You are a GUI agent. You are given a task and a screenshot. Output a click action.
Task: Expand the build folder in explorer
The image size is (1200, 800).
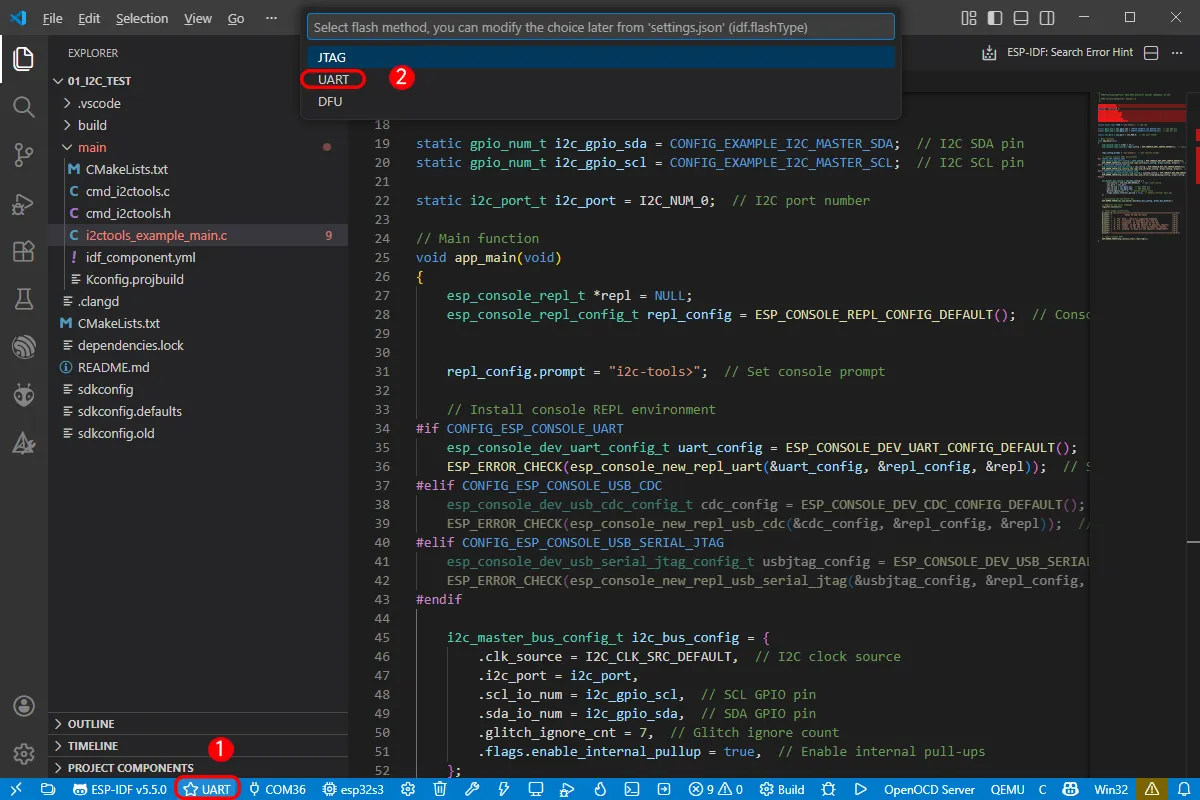click(x=92, y=125)
